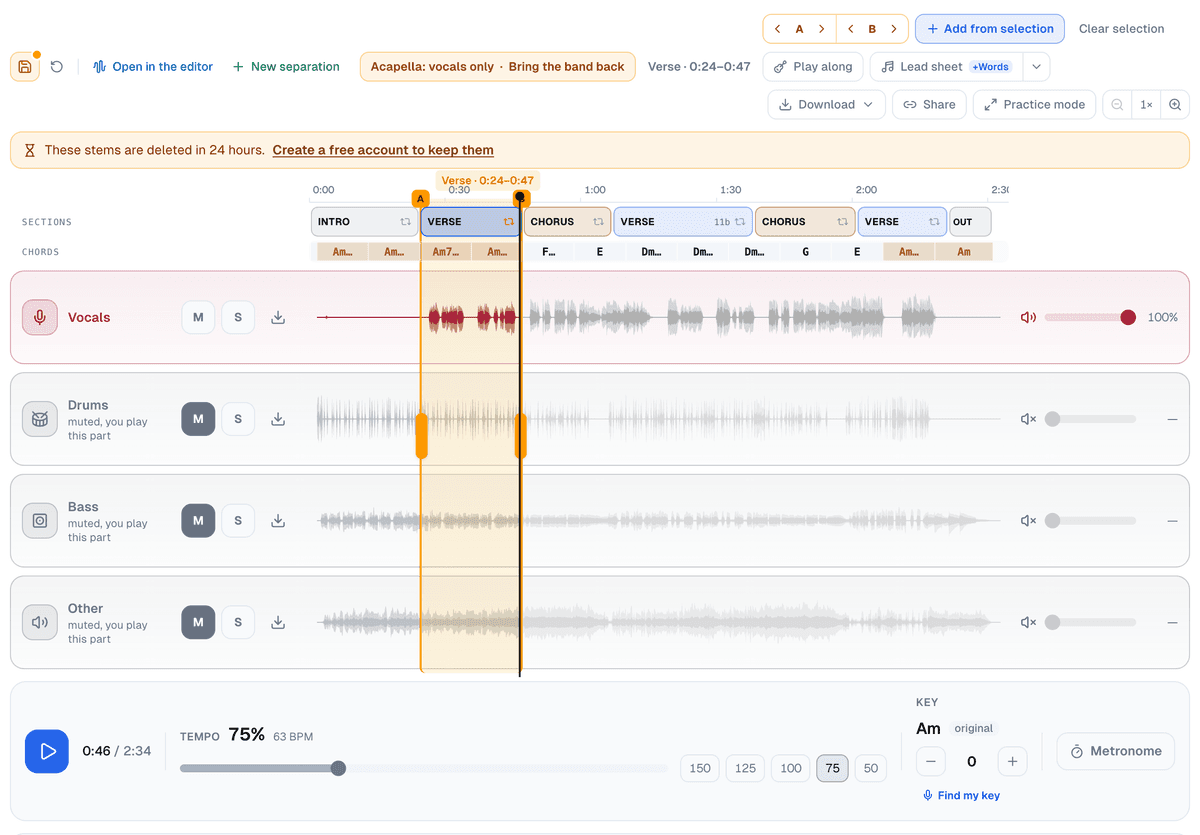
Task: Click the reset circular arrow icon
Action: (x=57, y=67)
